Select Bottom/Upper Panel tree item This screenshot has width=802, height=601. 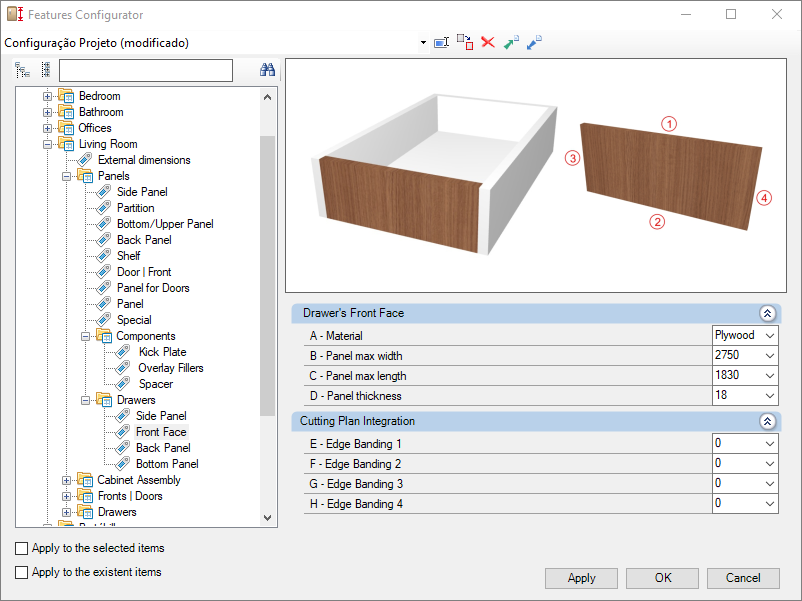[x=165, y=224]
